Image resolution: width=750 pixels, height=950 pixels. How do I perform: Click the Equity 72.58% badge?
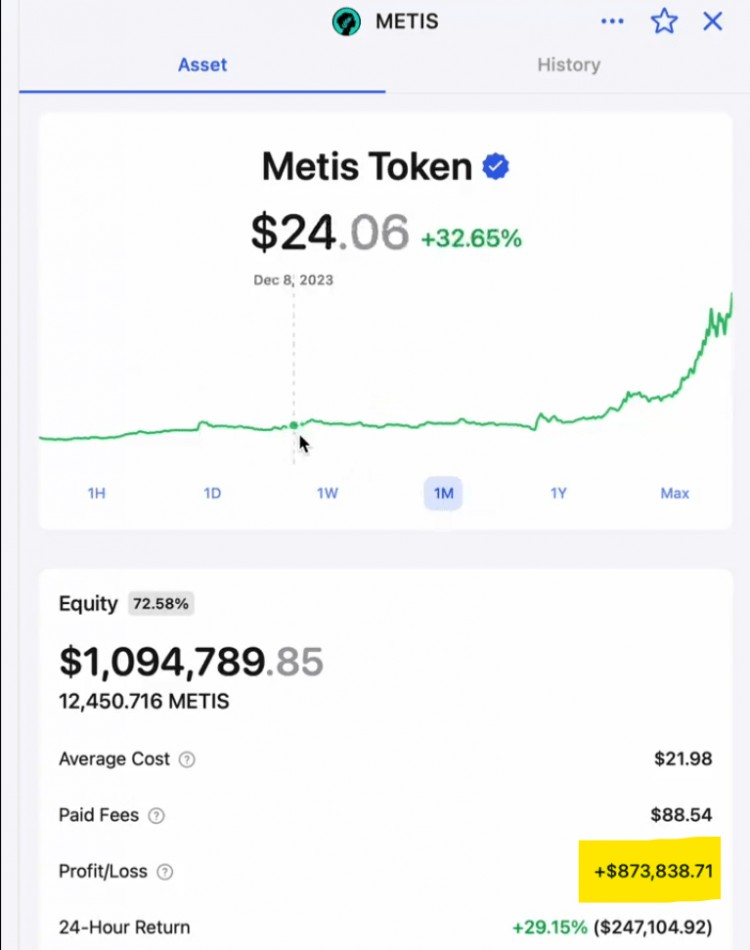pos(160,603)
